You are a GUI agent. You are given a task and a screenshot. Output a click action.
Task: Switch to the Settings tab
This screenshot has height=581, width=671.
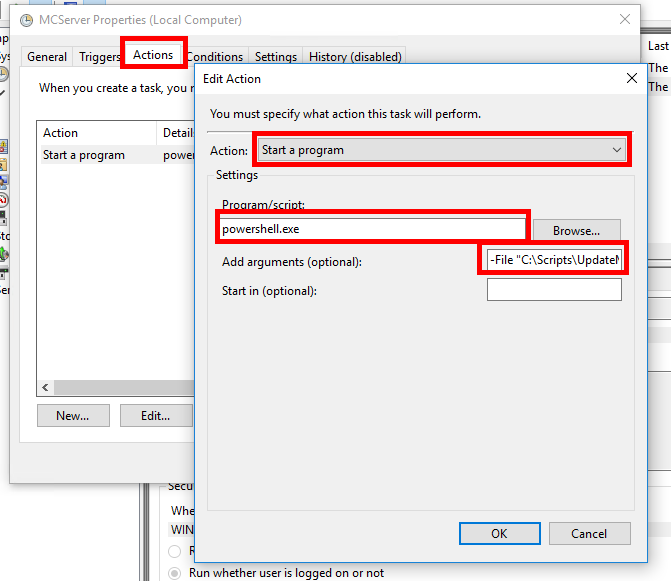(x=276, y=56)
